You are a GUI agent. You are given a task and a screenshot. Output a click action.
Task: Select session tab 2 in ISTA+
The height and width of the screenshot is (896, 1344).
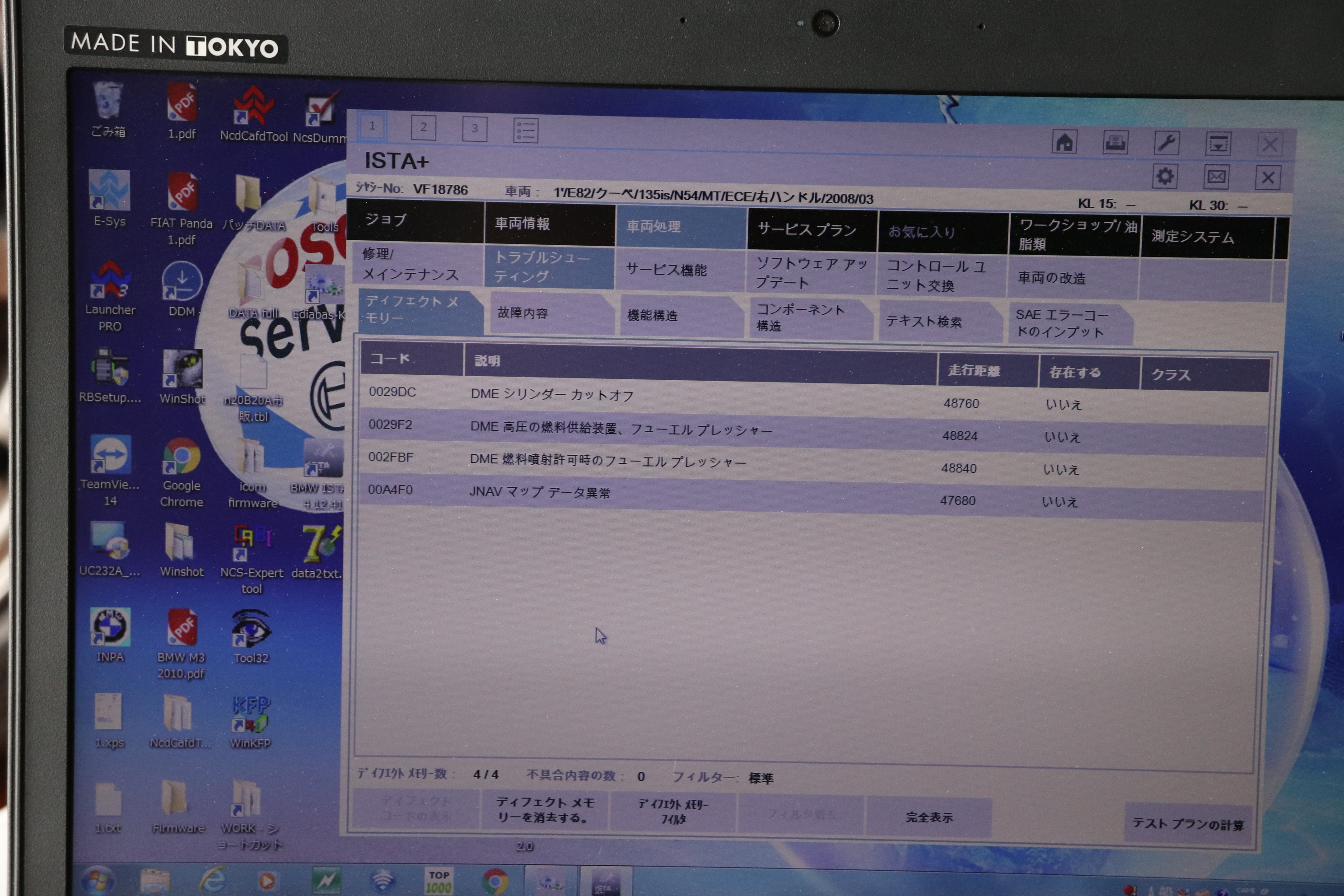tap(424, 127)
